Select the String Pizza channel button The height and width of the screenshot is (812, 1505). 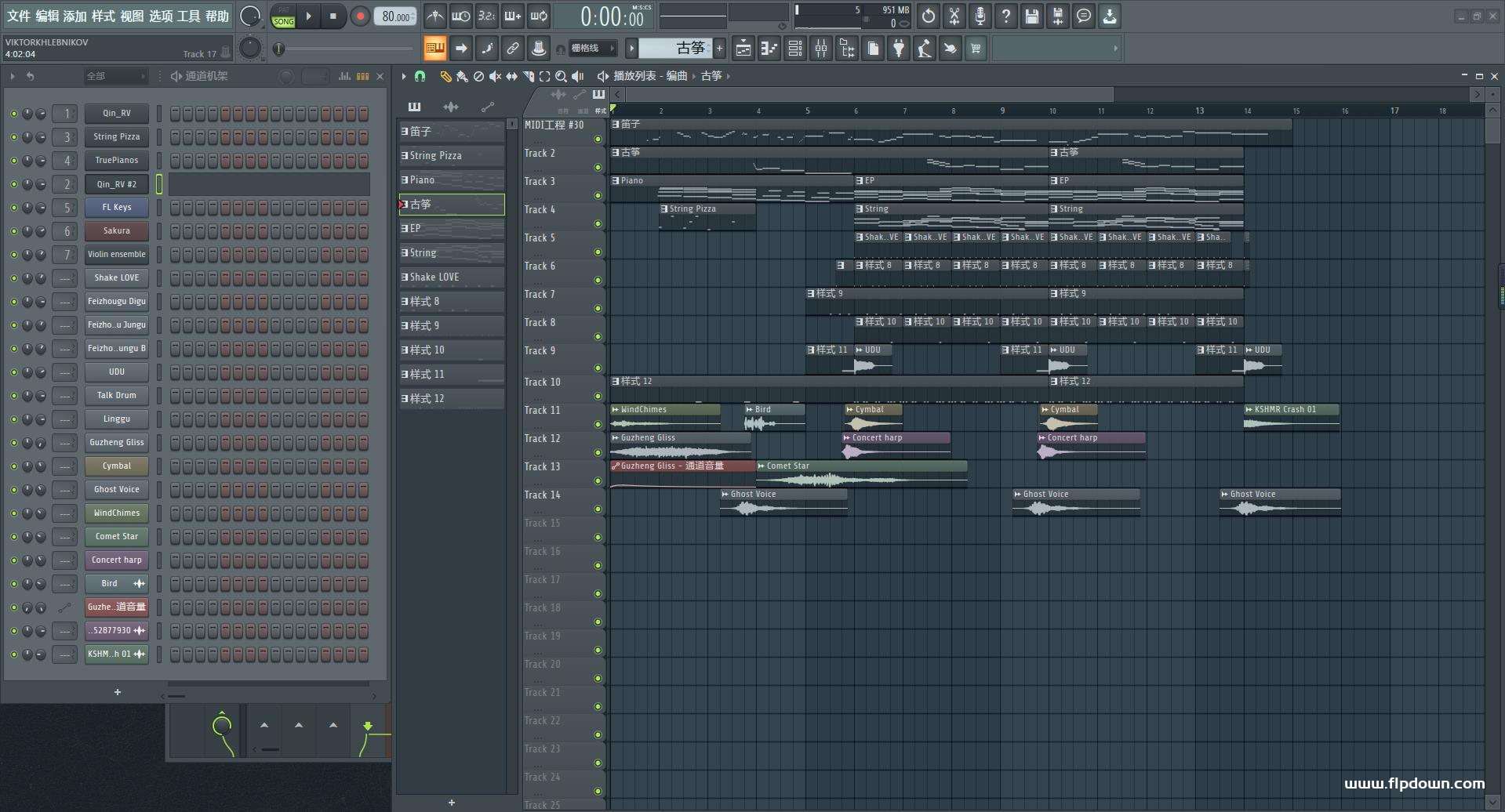point(117,137)
